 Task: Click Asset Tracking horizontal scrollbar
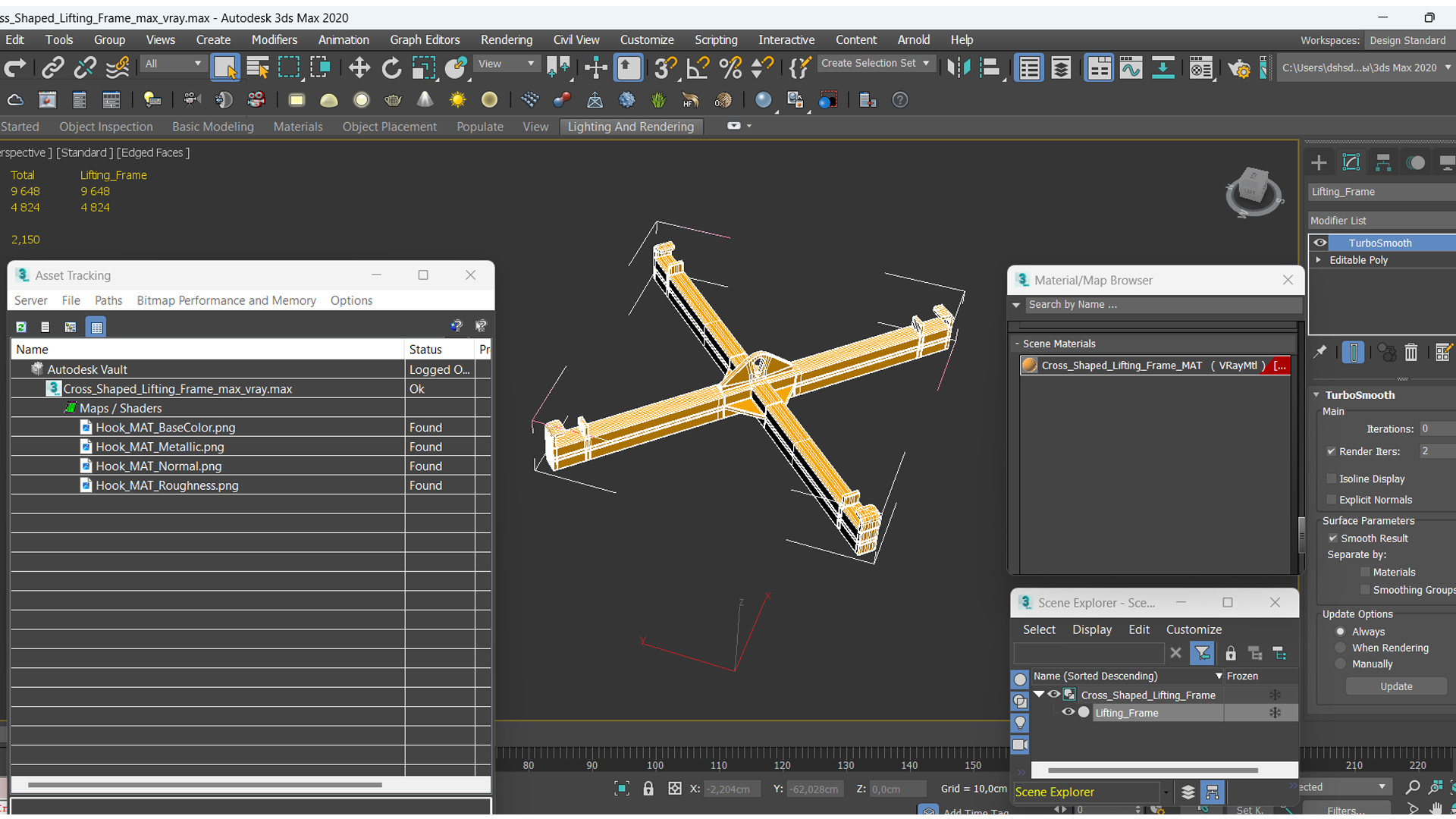click(205, 785)
